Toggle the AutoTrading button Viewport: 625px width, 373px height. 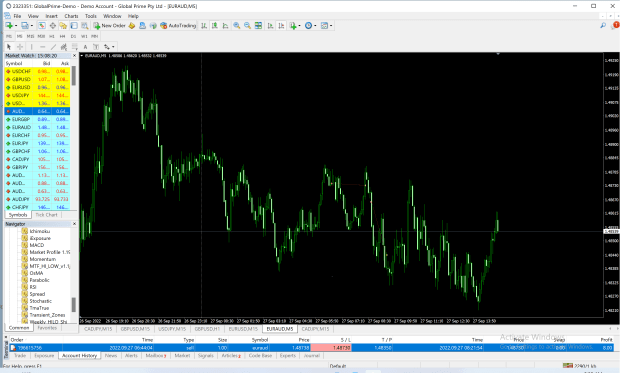click(x=178, y=26)
